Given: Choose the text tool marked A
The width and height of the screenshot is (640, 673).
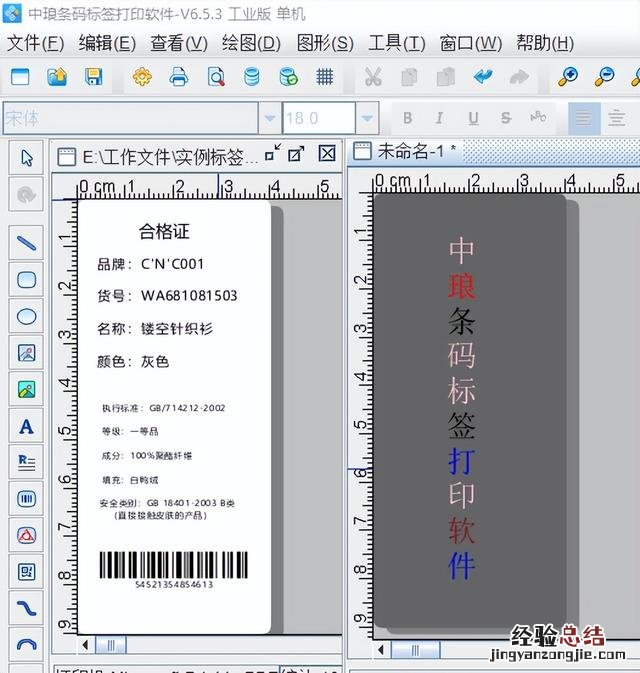Looking at the screenshot, I should point(27,426).
